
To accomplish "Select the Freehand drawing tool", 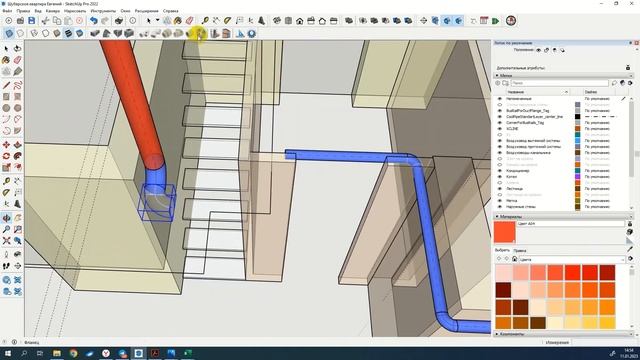I will 18,85.
